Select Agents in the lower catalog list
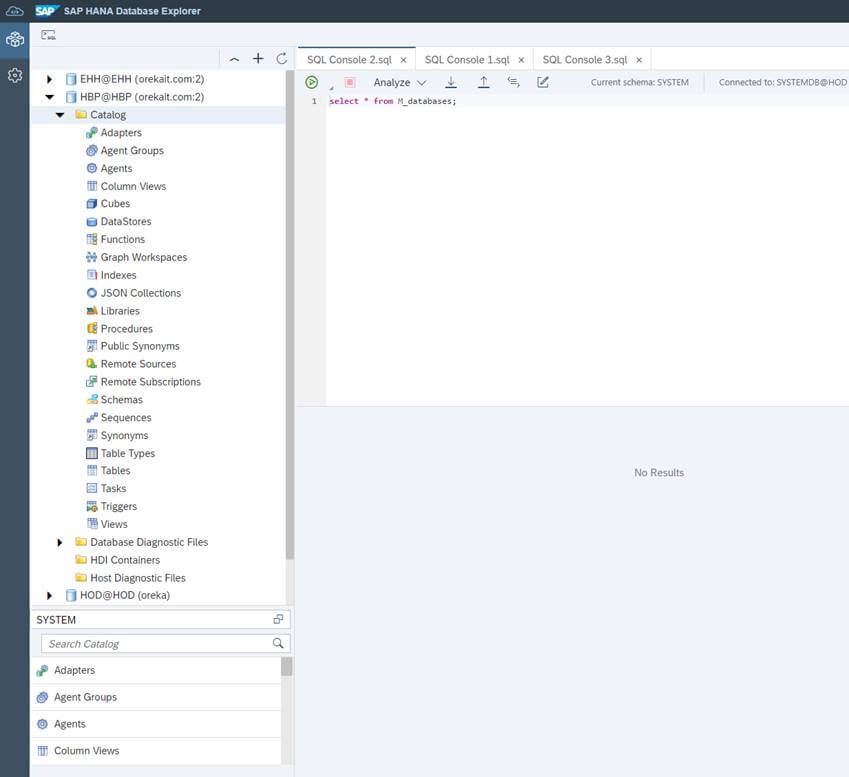 [156, 724]
